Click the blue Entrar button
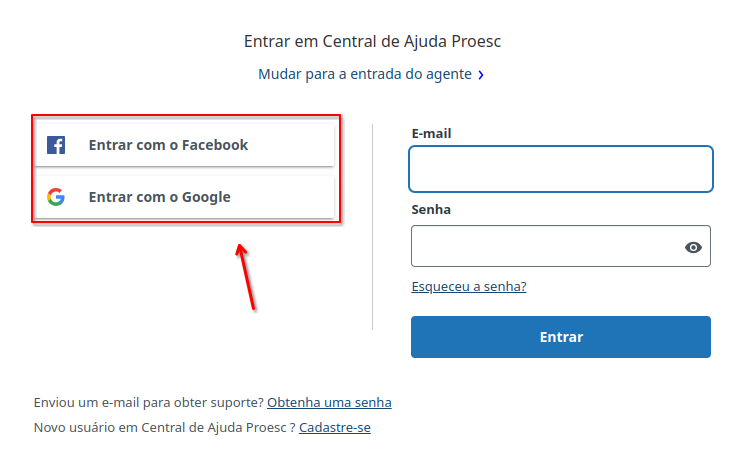Screen dimensions: 731x468 pos(561,337)
